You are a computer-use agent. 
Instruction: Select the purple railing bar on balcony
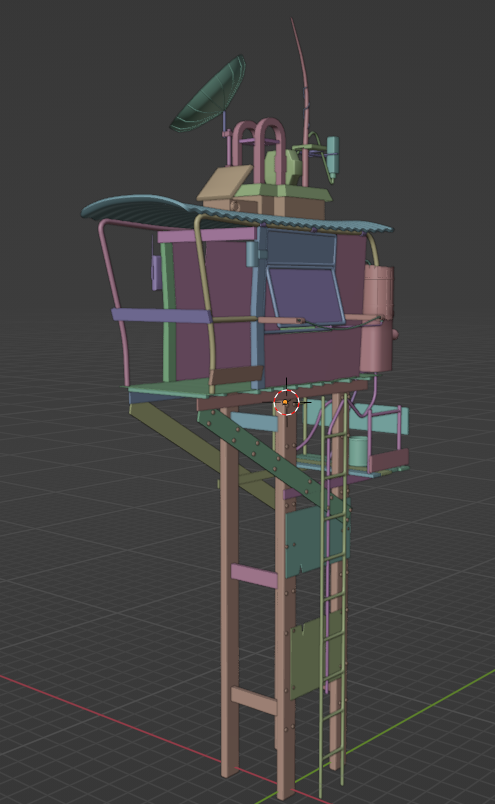[162, 315]
